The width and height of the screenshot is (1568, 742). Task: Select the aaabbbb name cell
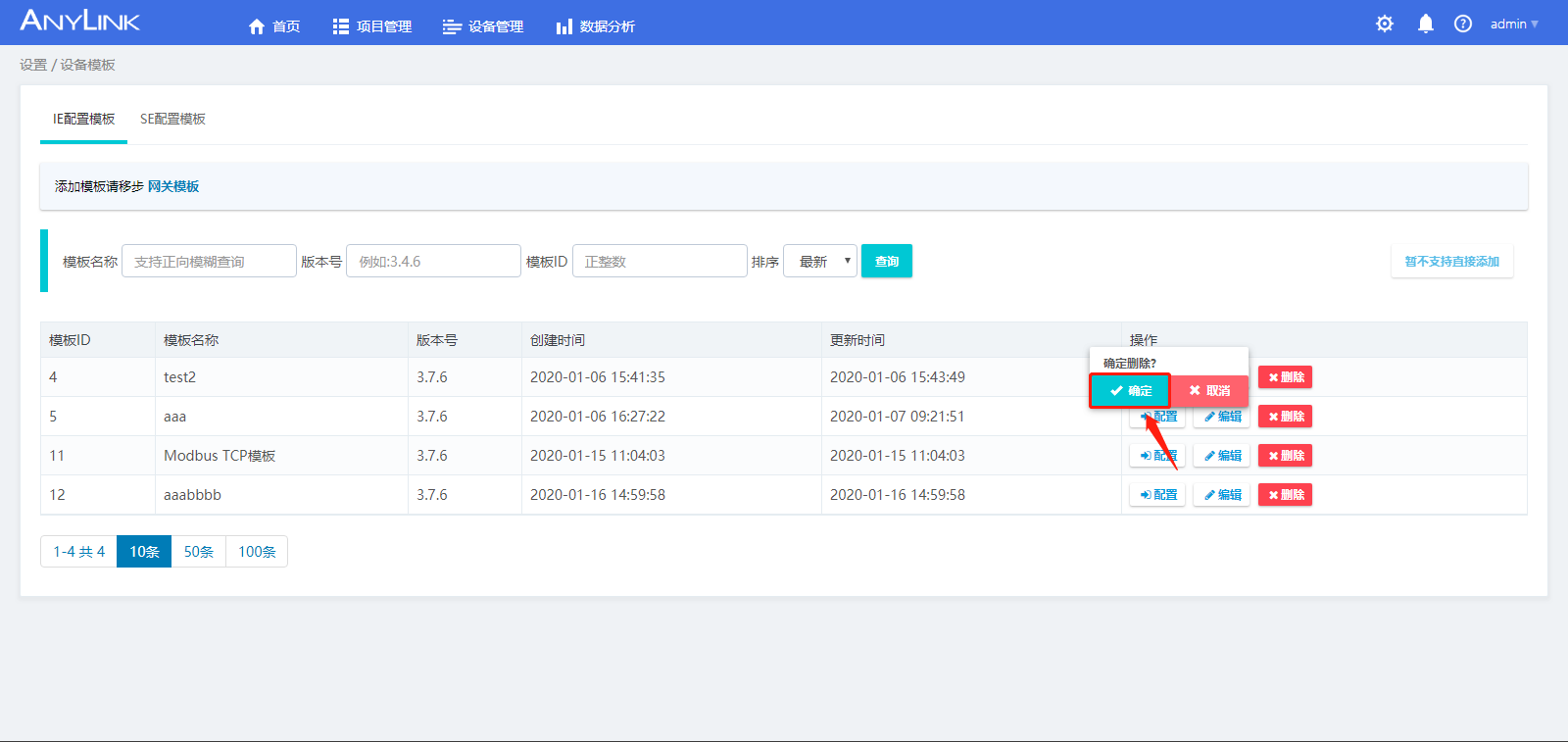point(281,495)
